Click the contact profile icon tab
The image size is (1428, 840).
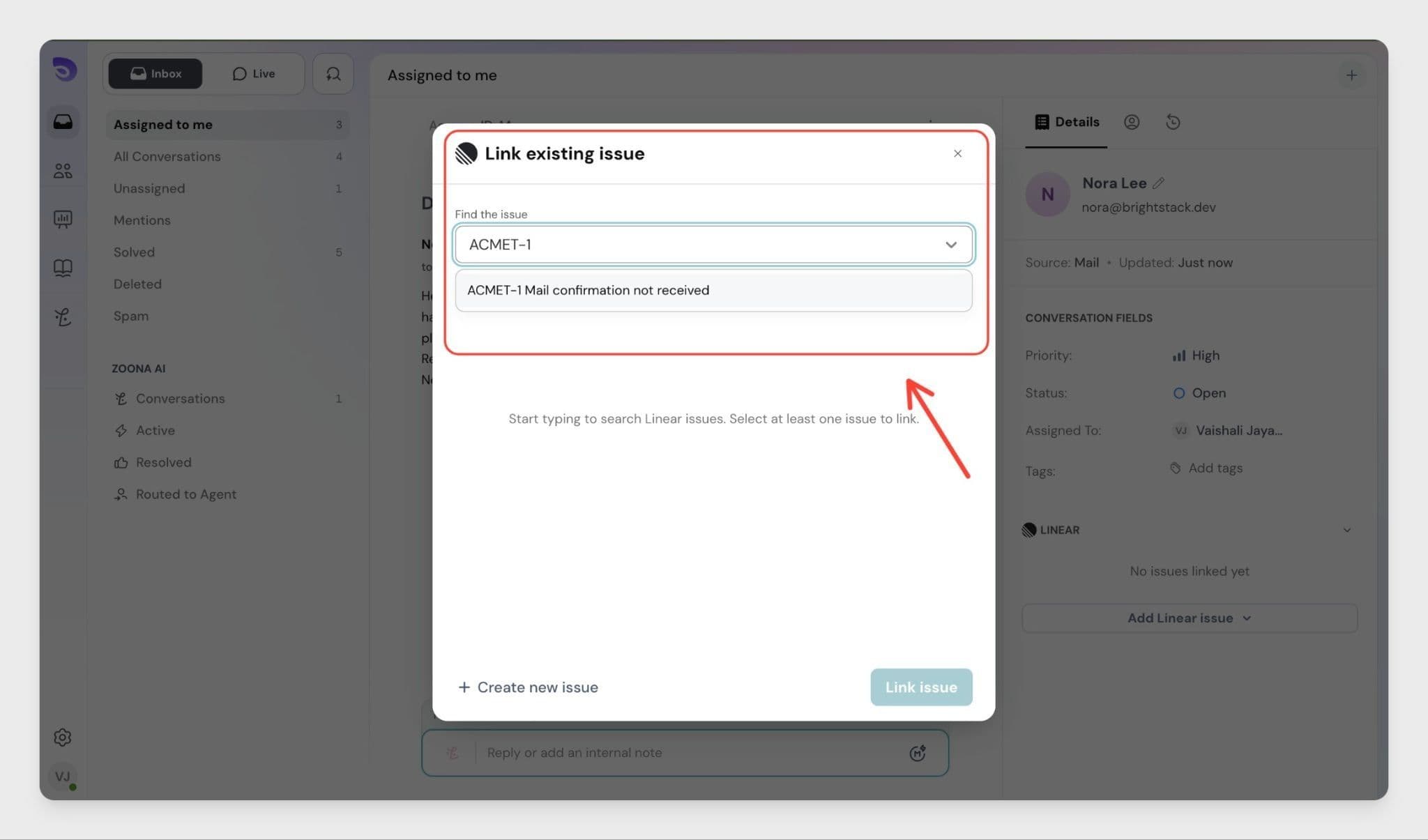click(1132, 122)
